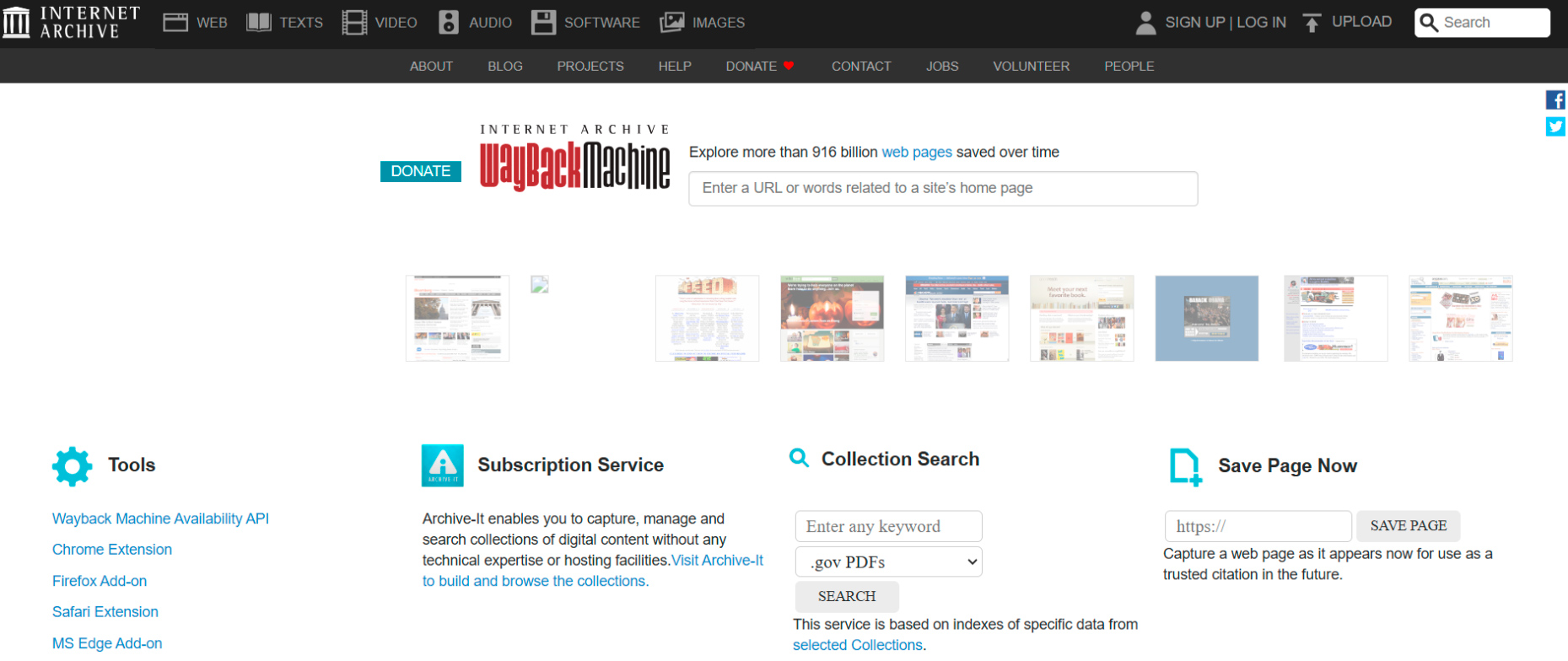The width and height of the screenshot is (1568, 661).
Task: Open the Audio speaker icon
Action: pyautogui.click(x=449, y=23)
